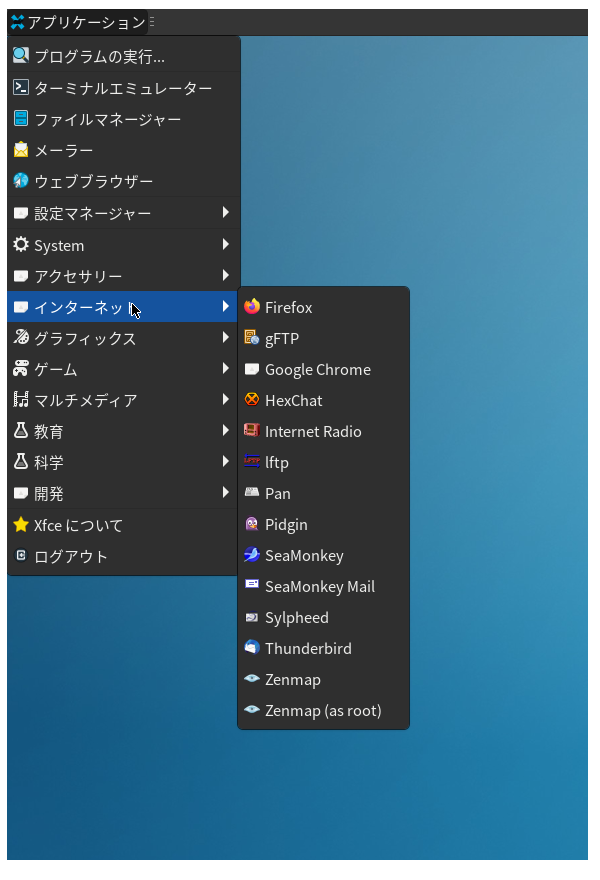Click the Pidgin purple bird icon
Screen dimensions: 600x880
252,524
